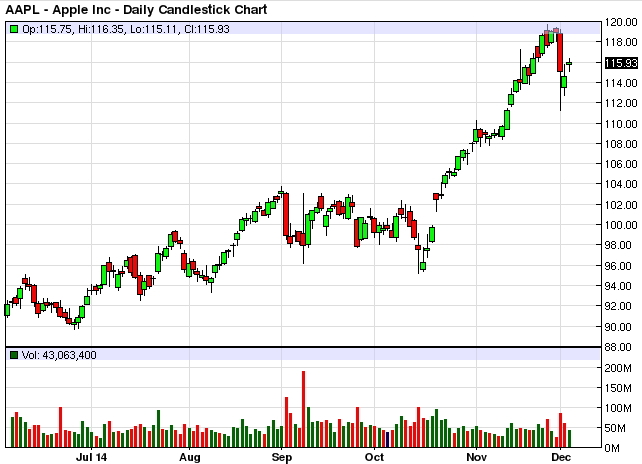This screenshot has height=464, width=642.
Task: Click the Sep date axis label
Action: [282, 457]
